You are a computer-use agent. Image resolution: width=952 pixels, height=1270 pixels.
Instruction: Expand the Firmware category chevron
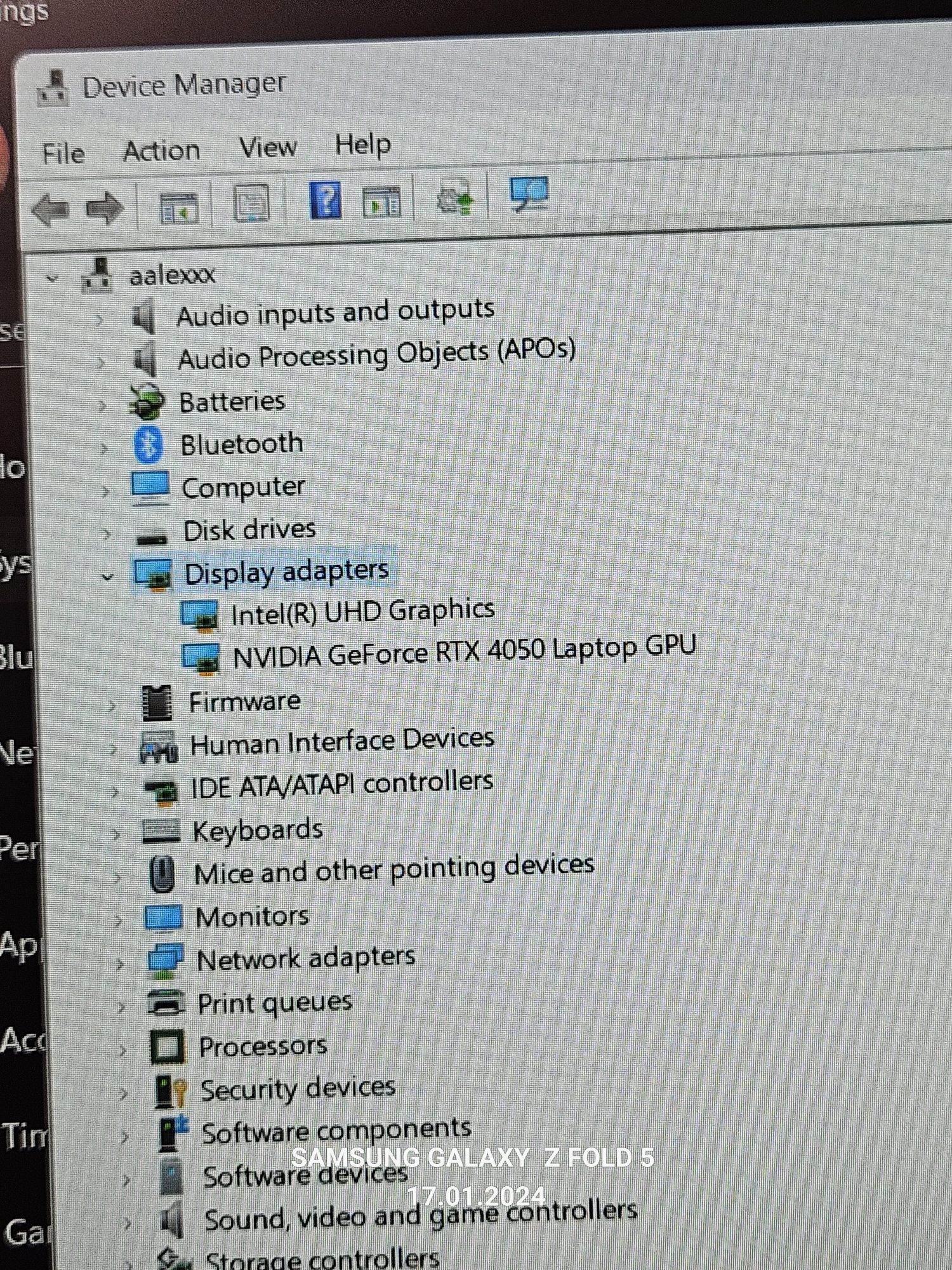click(x=112, y=706)
